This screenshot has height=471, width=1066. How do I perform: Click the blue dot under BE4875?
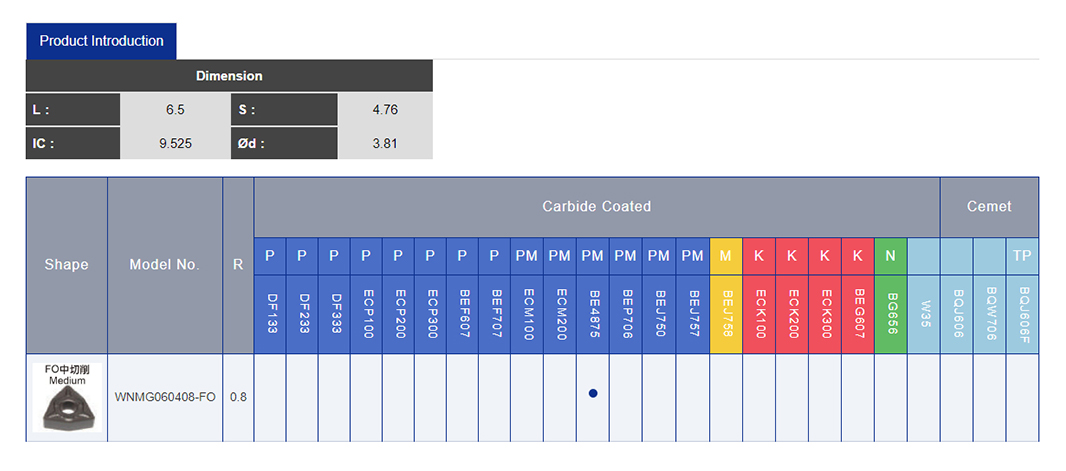click(593, 394)
